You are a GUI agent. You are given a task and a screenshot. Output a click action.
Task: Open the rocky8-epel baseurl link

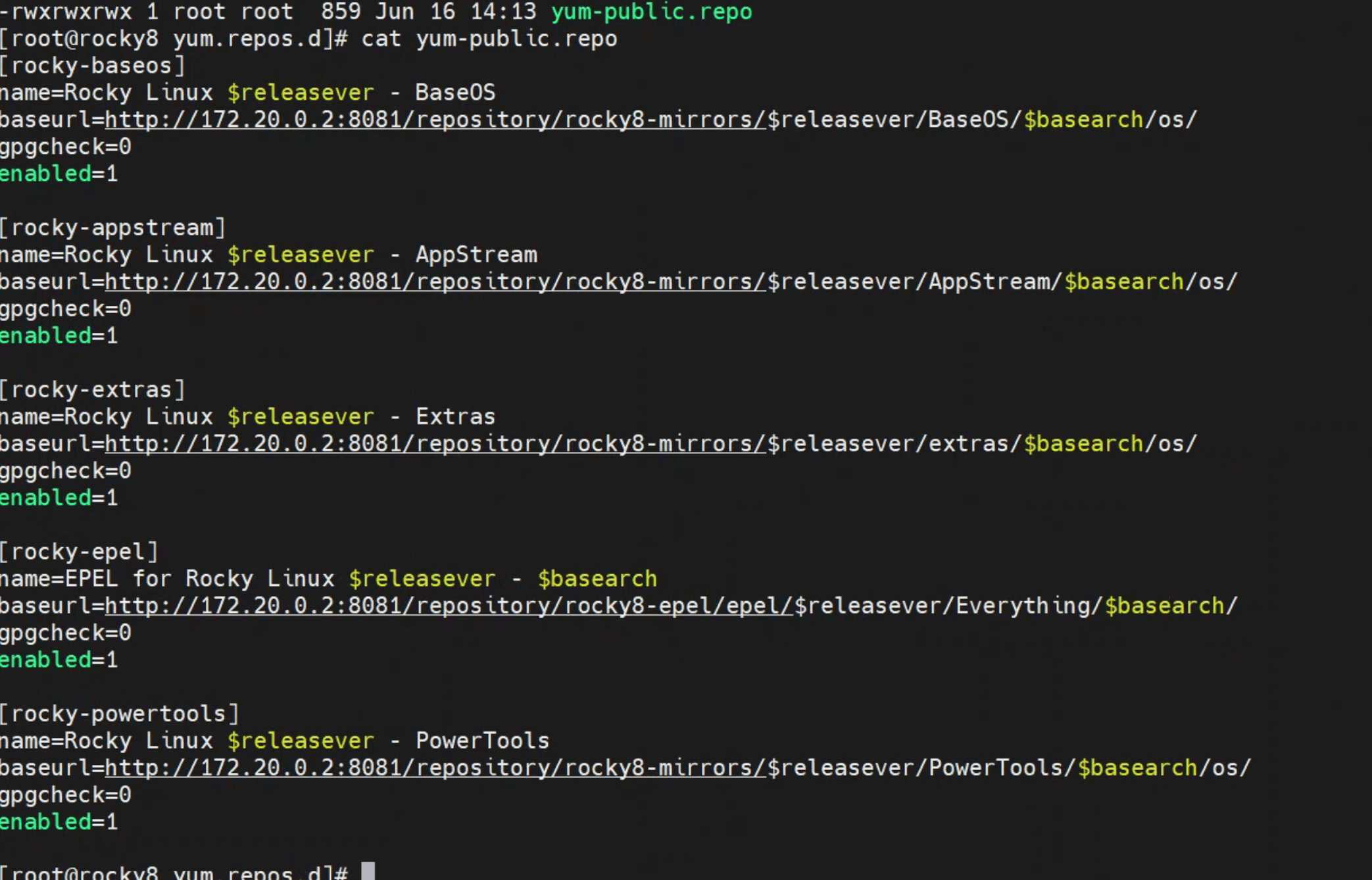[x=449, y=605]
